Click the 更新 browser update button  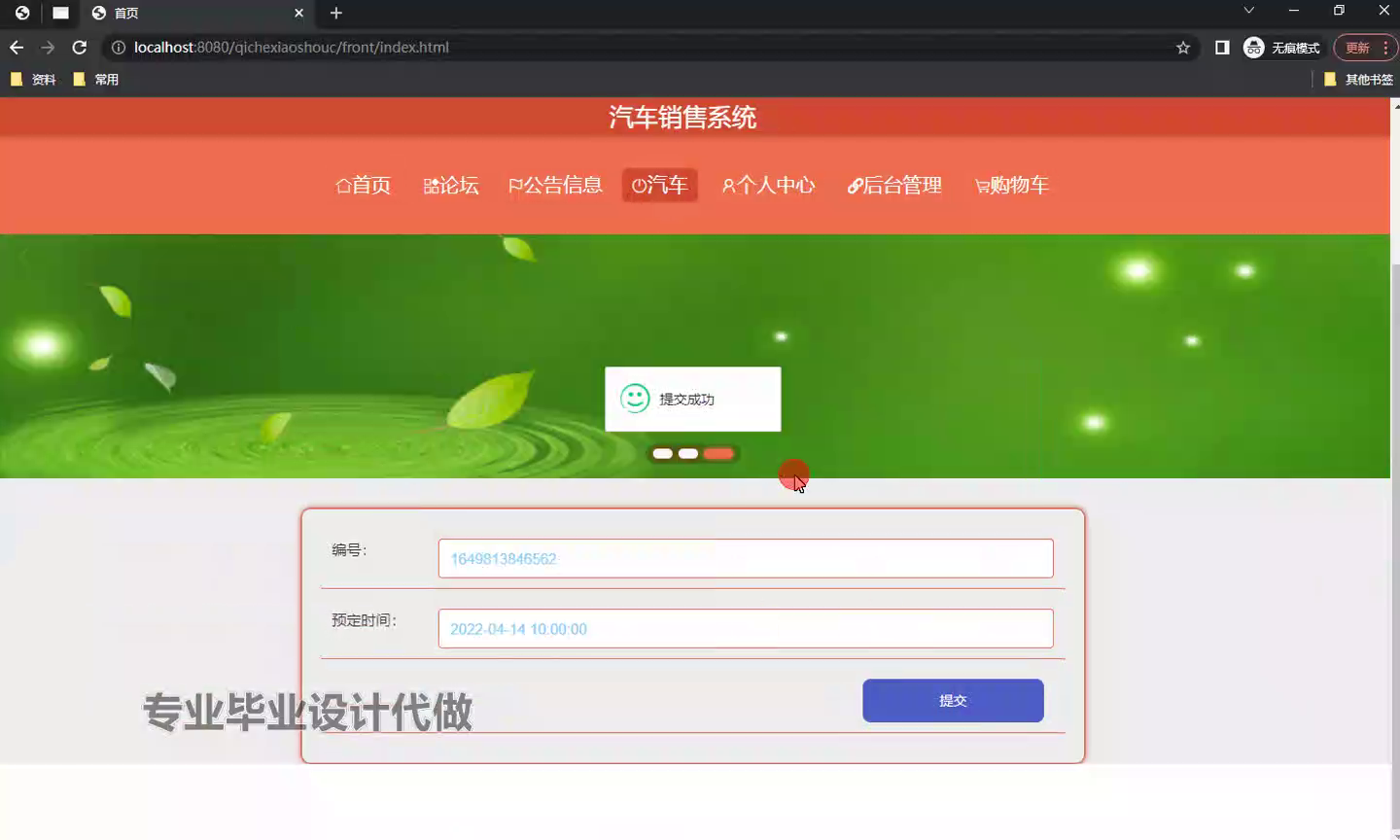coord(1365,48)
